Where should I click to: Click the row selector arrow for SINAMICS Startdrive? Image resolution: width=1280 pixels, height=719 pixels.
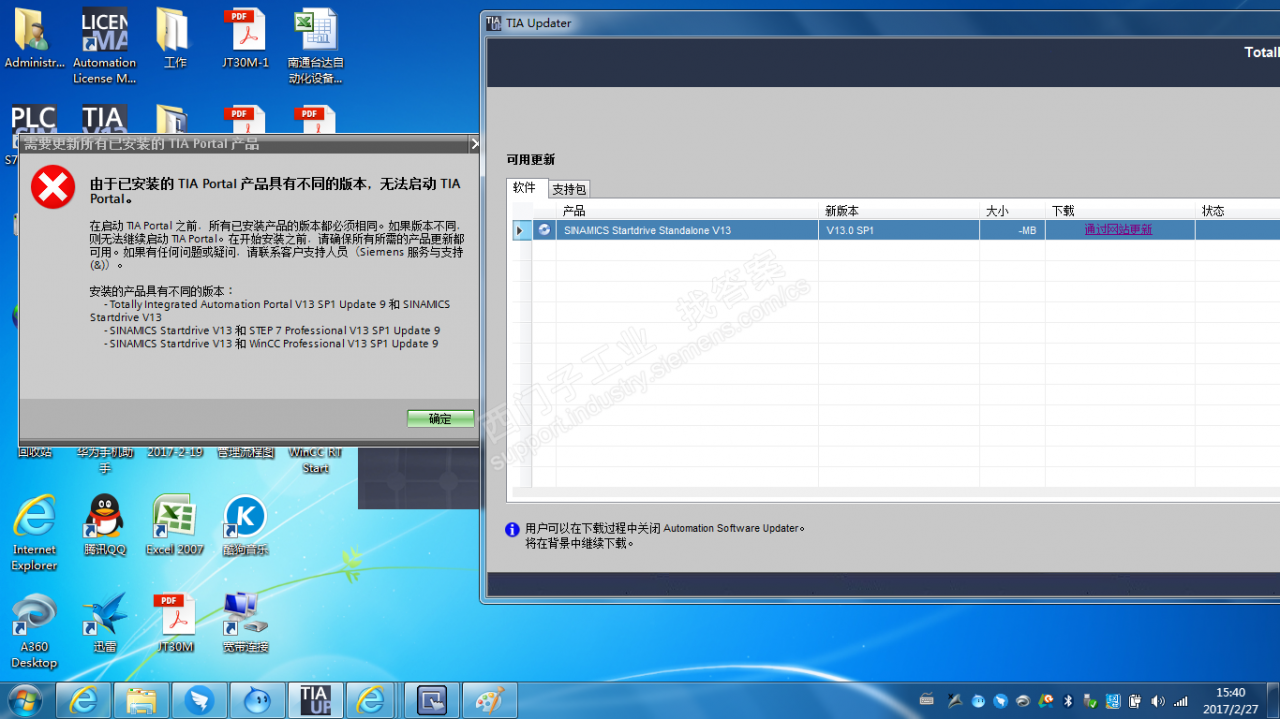coord(520,230)
